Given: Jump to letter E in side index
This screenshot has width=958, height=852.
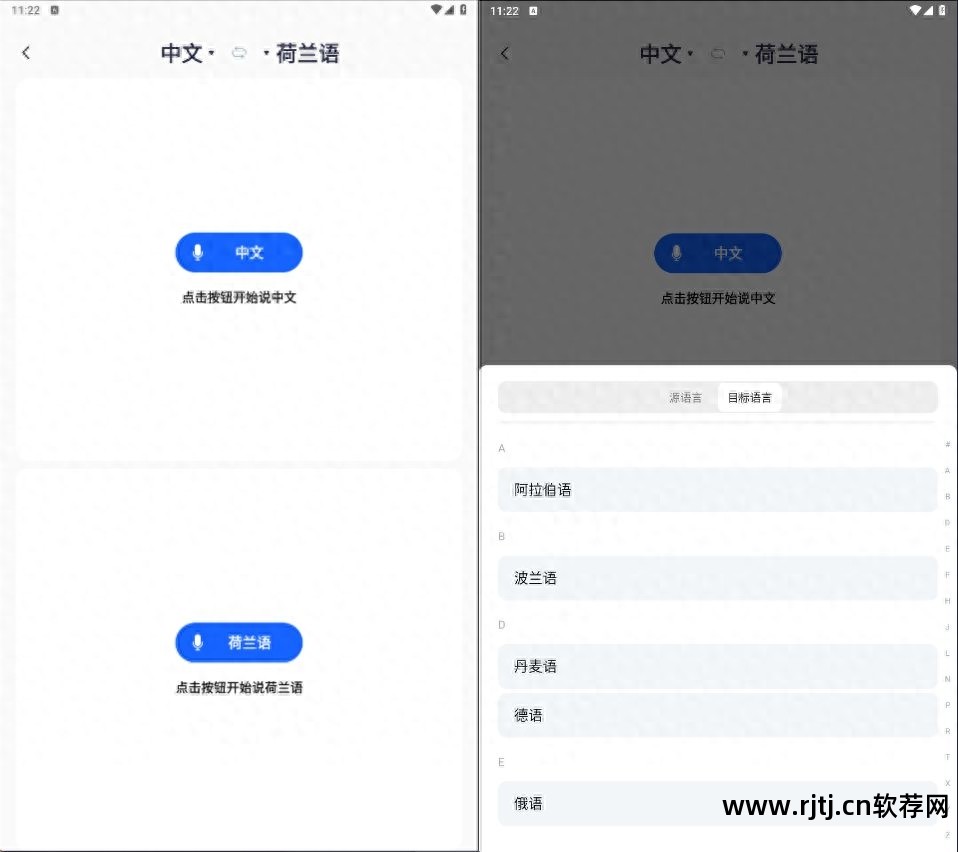Looking at the screenshot, I should click(948, 548).
